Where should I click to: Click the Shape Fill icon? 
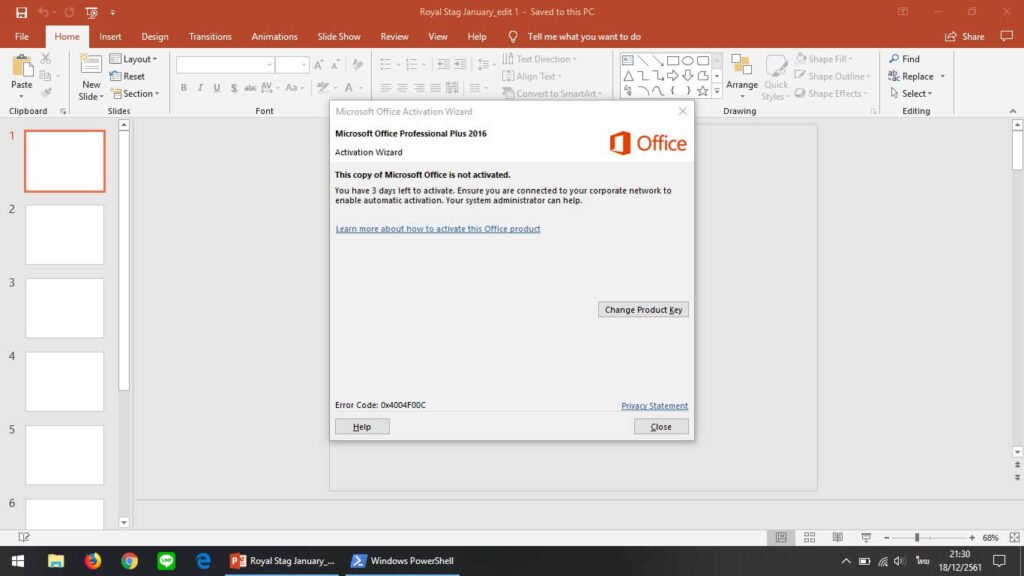[801, 59]
